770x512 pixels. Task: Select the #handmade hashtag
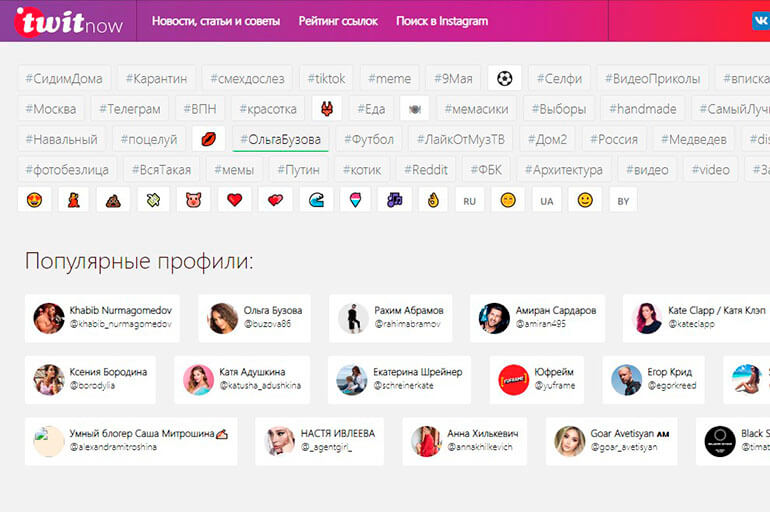[x=642, y=109]
